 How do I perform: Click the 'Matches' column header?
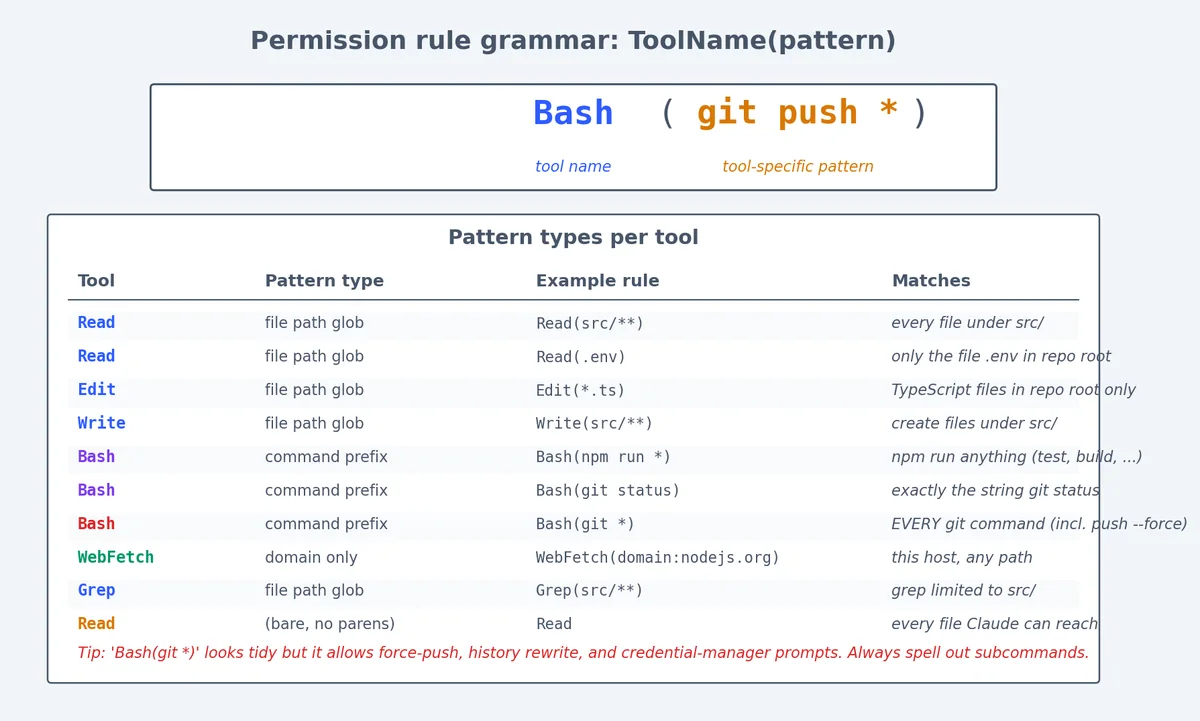pyautogui.click(x=931, y=281)
